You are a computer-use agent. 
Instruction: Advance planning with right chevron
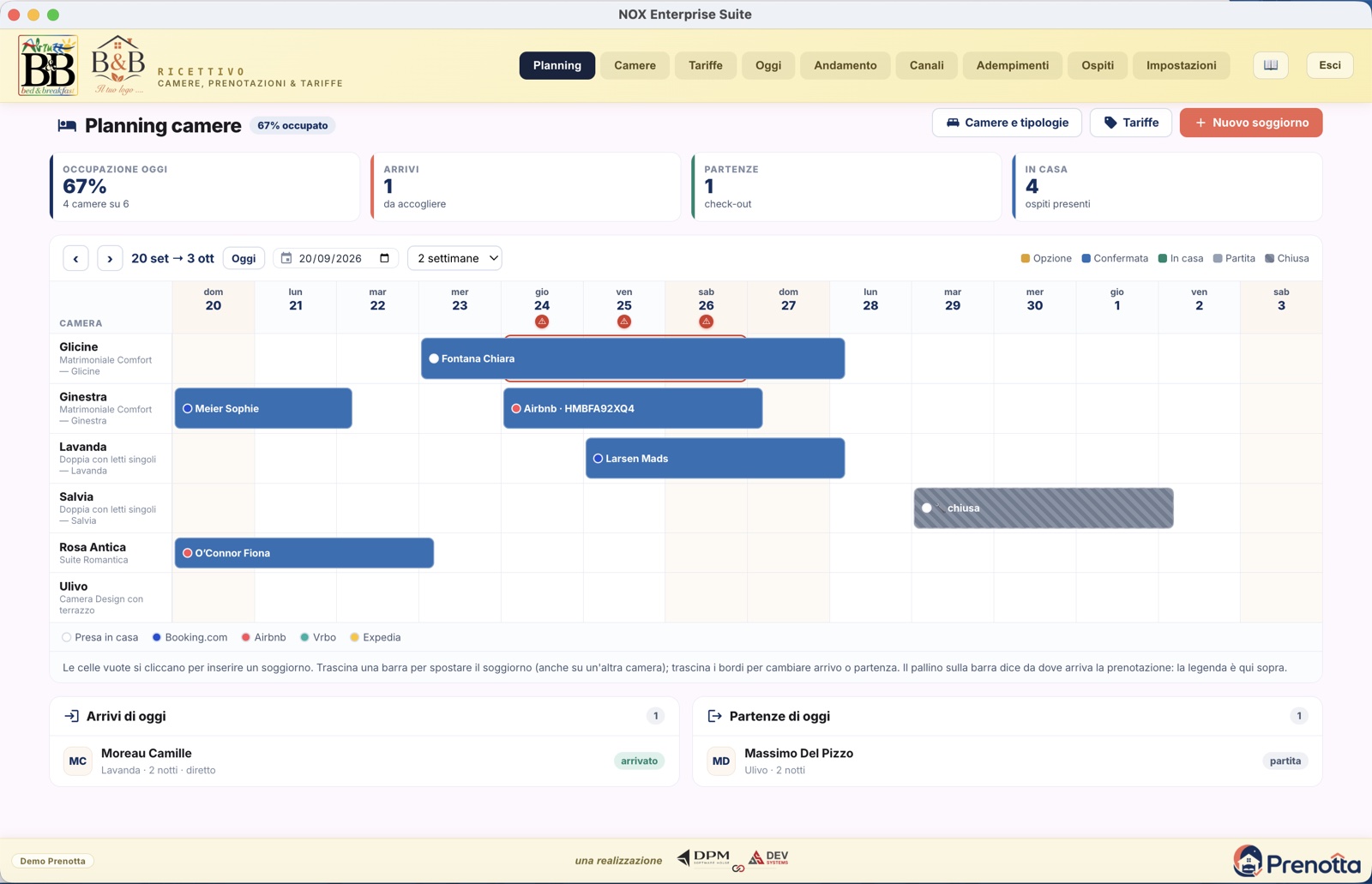pos(110,258)
